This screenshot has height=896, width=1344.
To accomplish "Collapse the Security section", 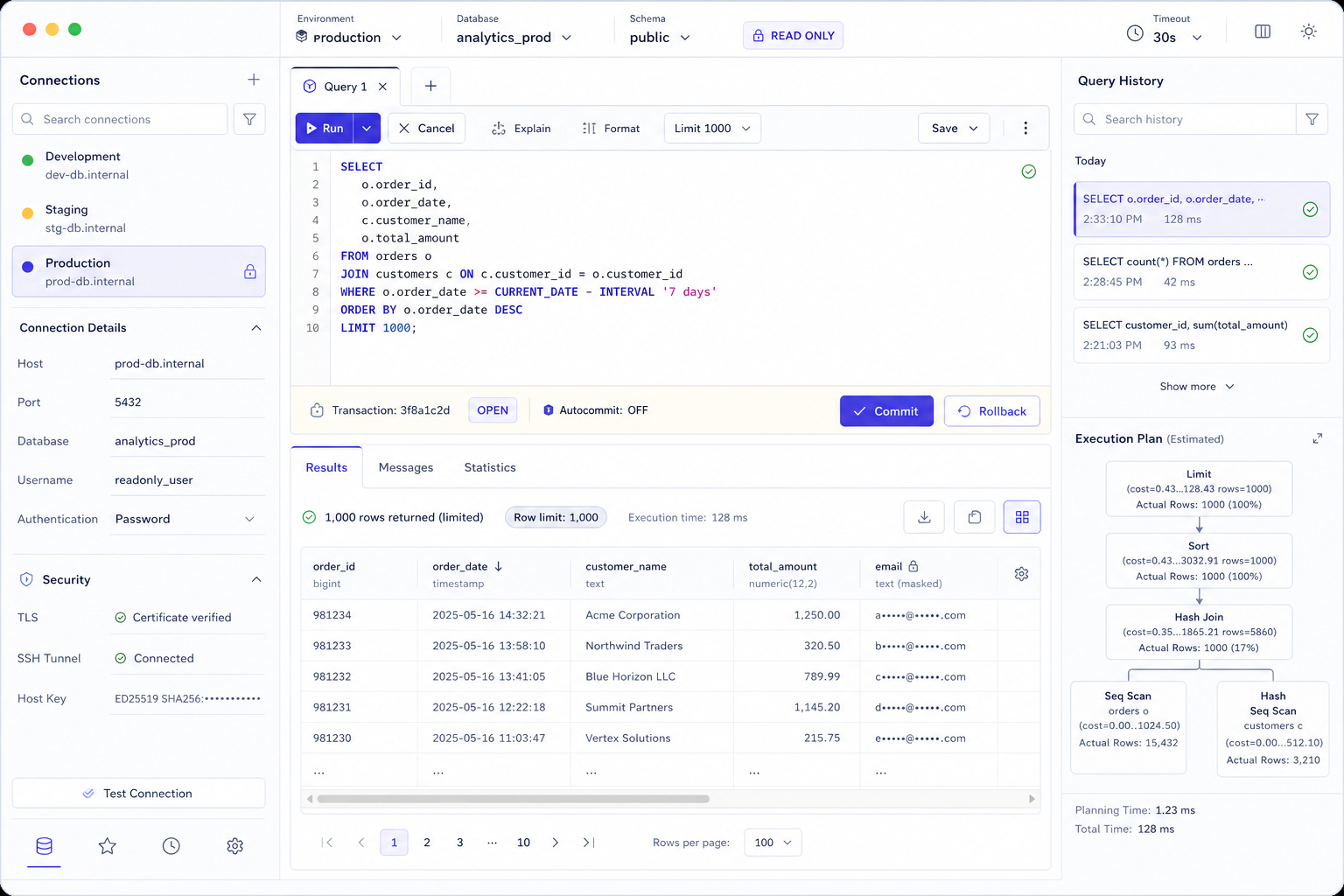I will point(256,579).
